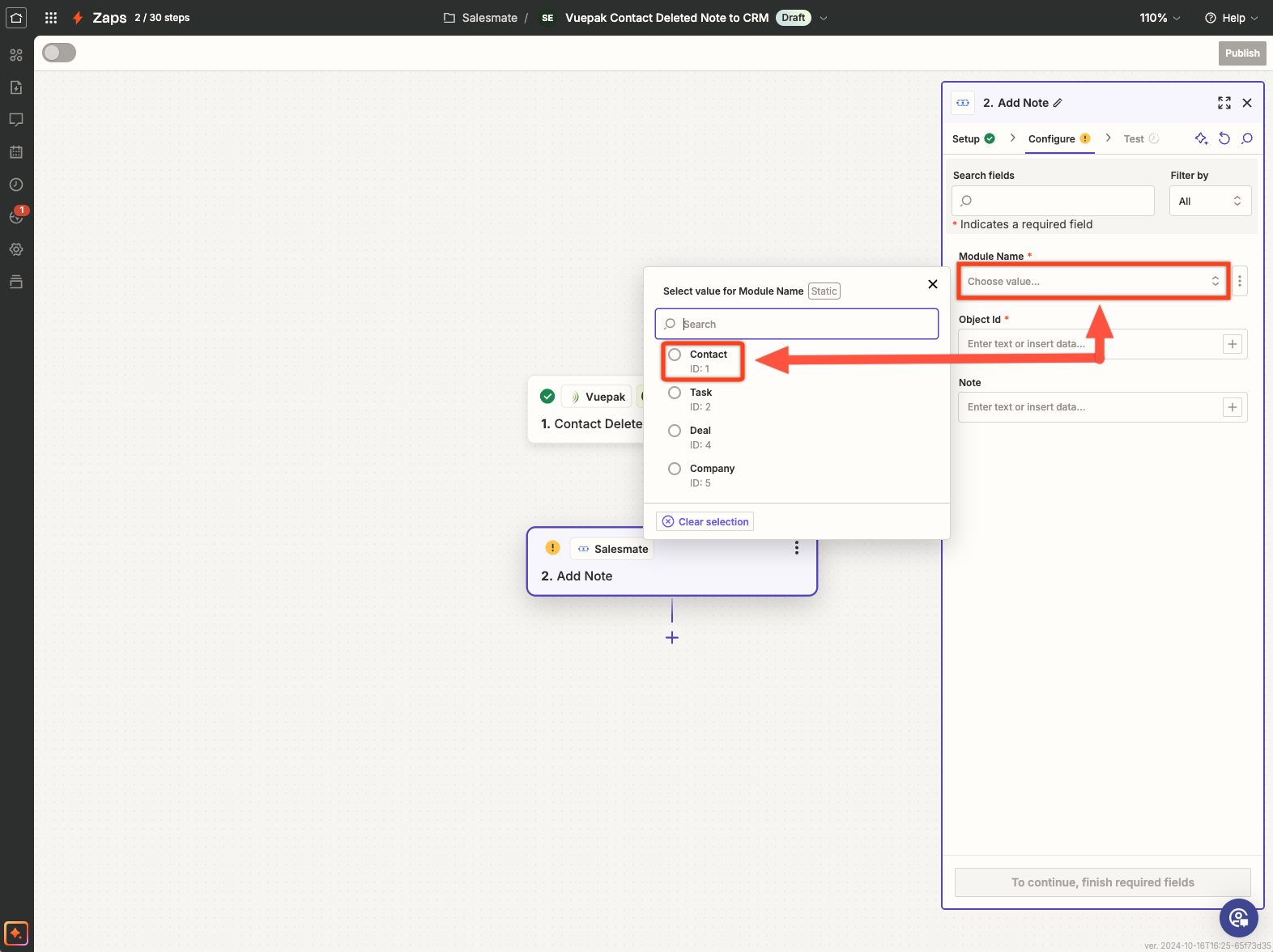Click the Clear selection button
Viewport: 1273px width, 952px height.
click(705, 521)
